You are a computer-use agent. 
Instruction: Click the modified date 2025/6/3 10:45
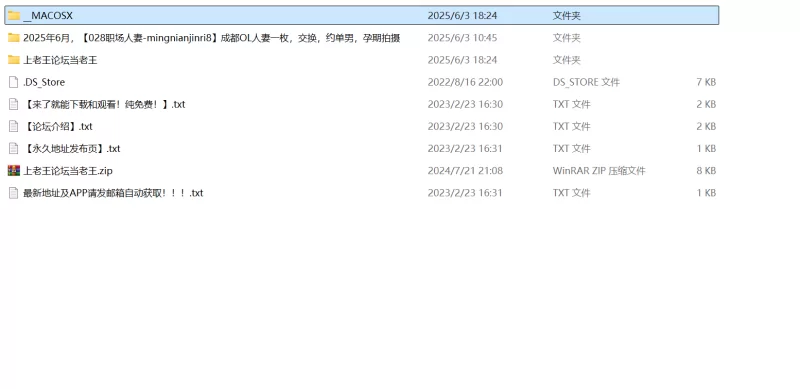pyautogui.click(x=462, y=38)
